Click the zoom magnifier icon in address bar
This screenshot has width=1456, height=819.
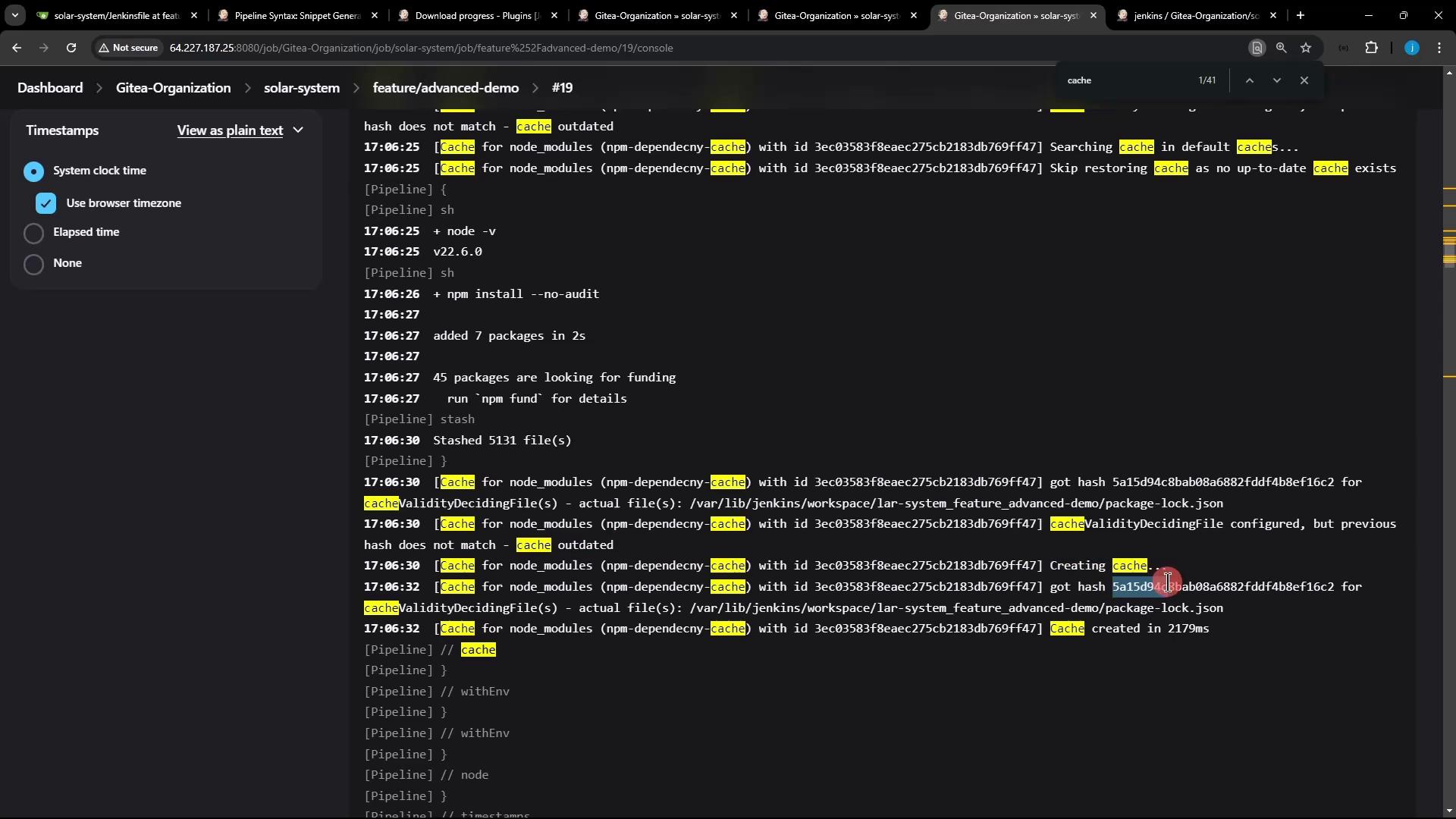1281,48
